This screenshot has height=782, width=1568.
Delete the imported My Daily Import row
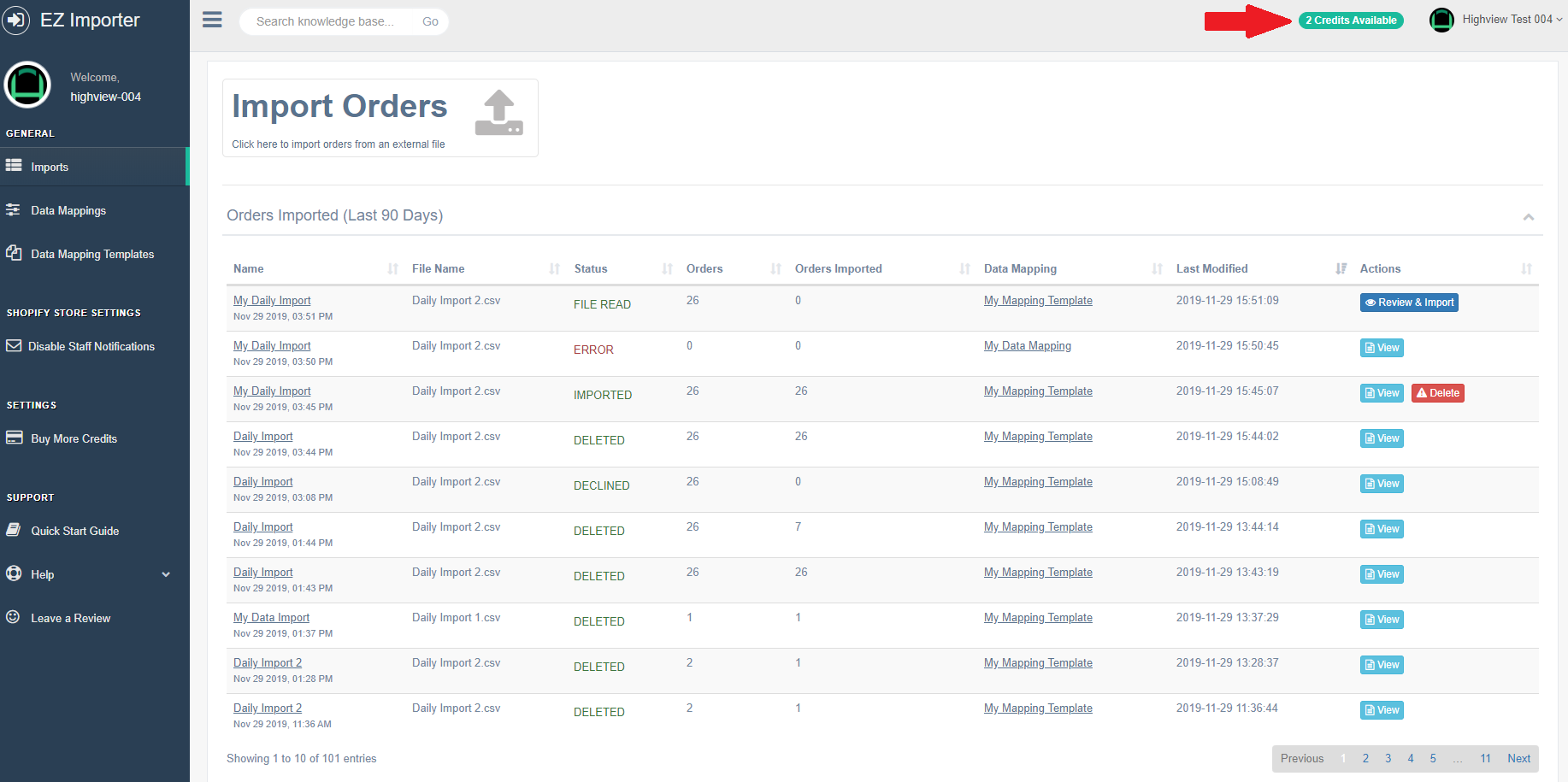point(1437,393)
